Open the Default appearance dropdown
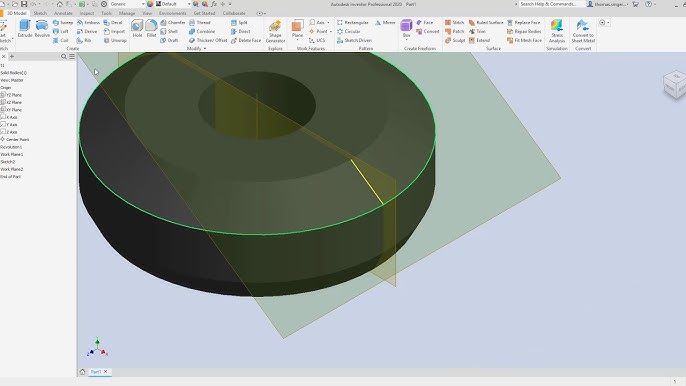The image size is (686, 386). pos(174,4)
